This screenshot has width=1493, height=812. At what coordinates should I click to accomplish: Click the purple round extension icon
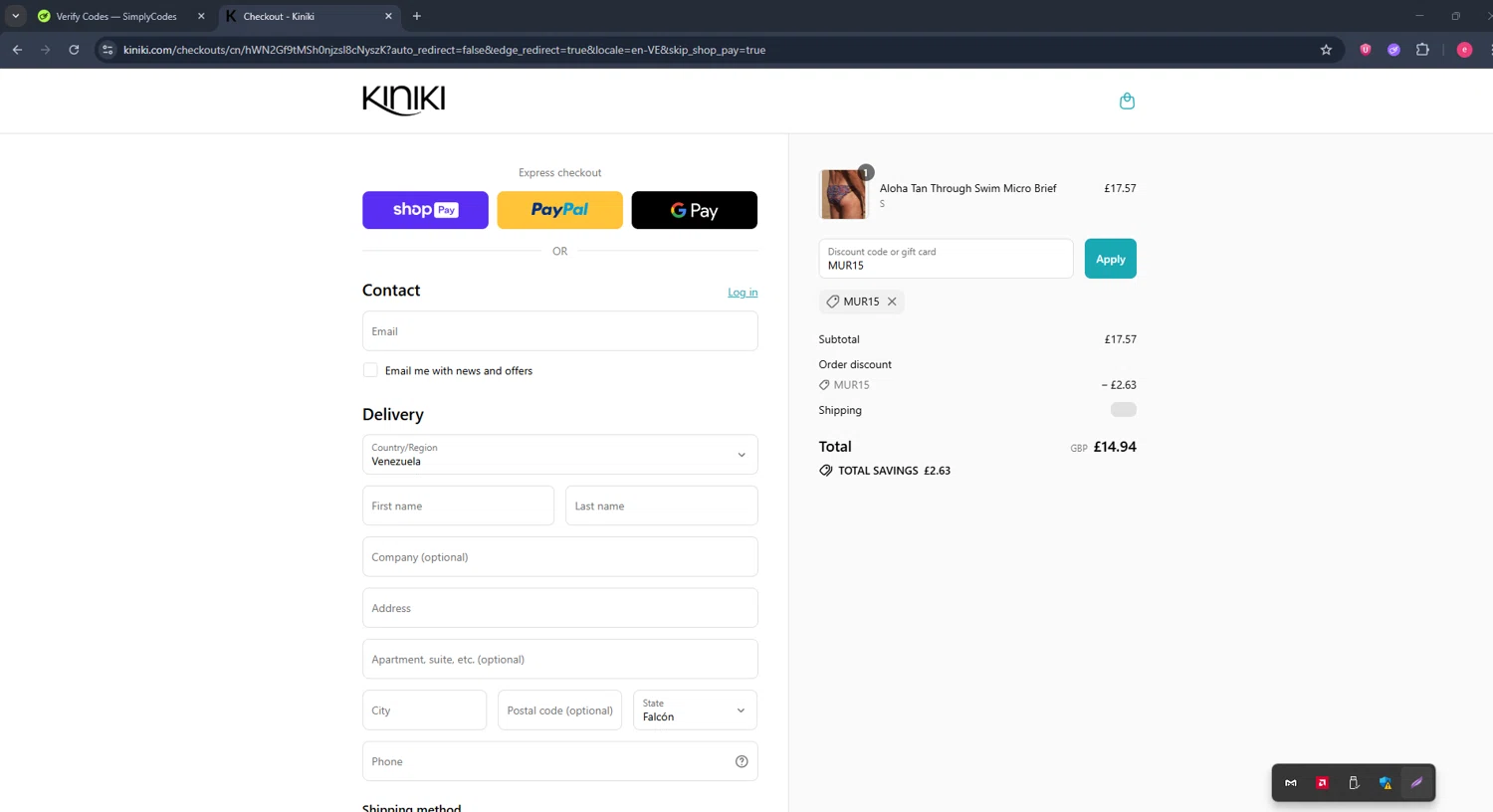(x=1393, y=50)
